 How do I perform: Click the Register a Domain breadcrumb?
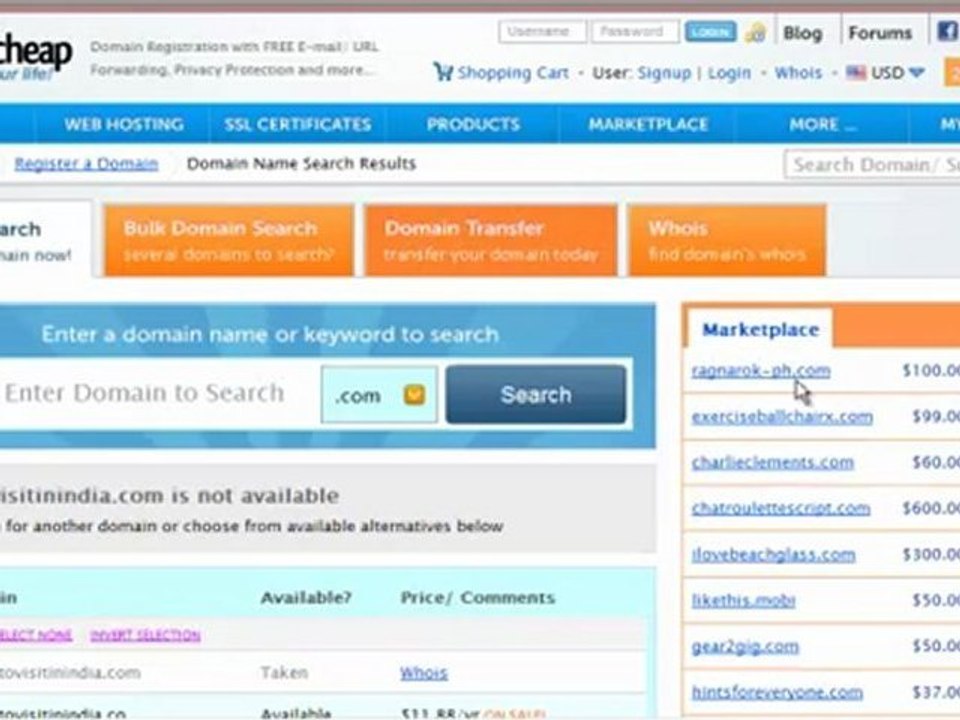tap(86, 163)
